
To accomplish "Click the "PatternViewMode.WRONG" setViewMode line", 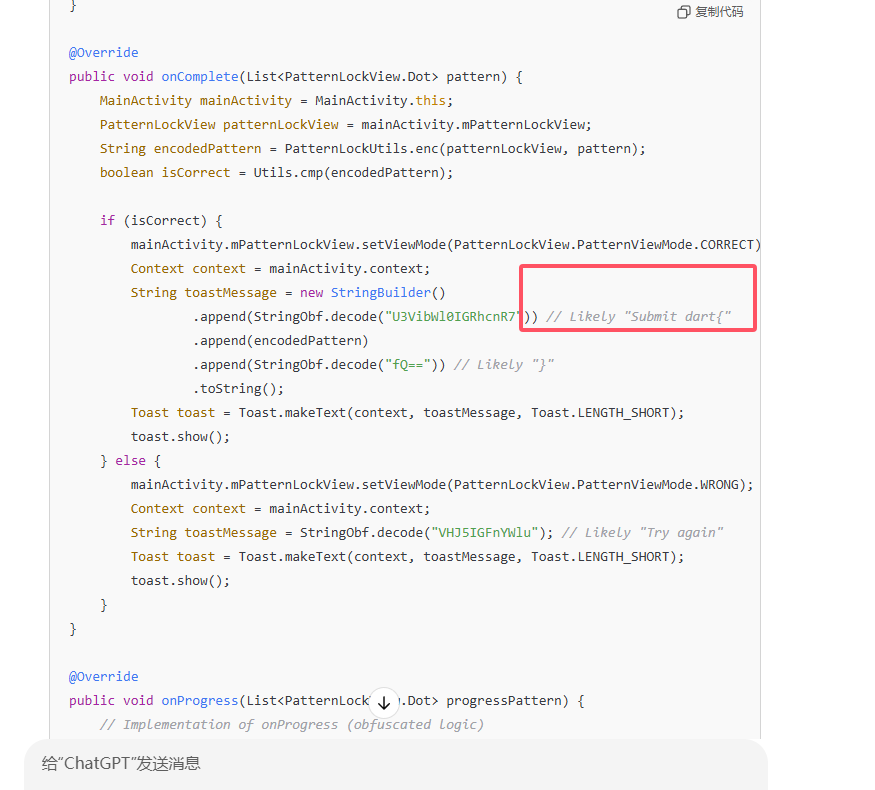I will click(442, 484).
